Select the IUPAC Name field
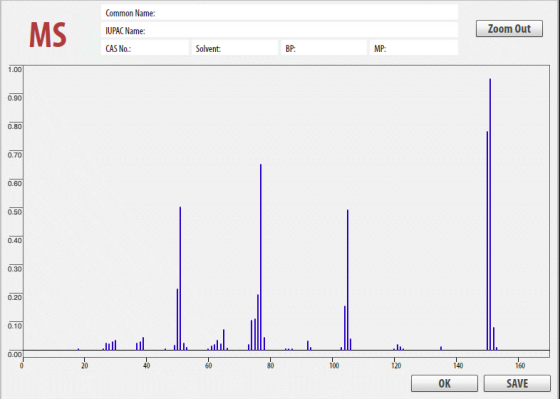The image size is (560, 399). [x=279, y=30]
